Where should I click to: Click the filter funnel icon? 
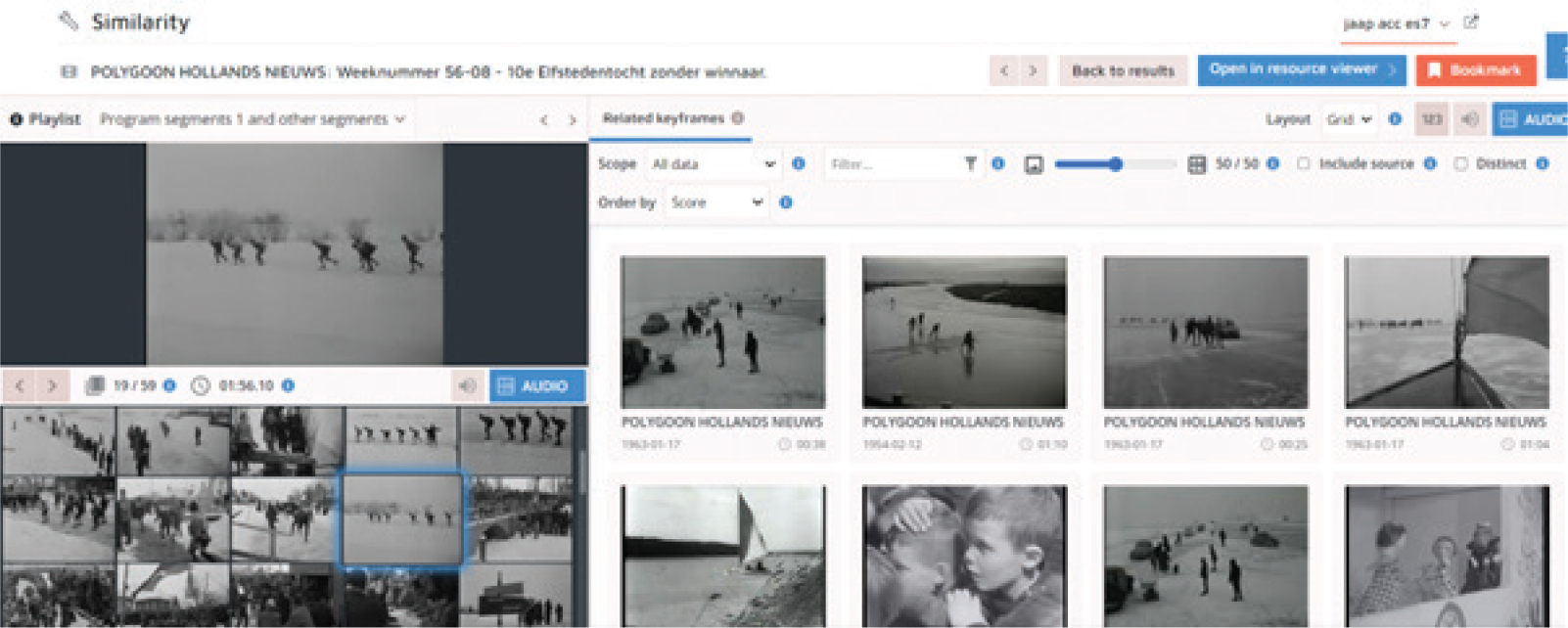[x=970, y=163]
